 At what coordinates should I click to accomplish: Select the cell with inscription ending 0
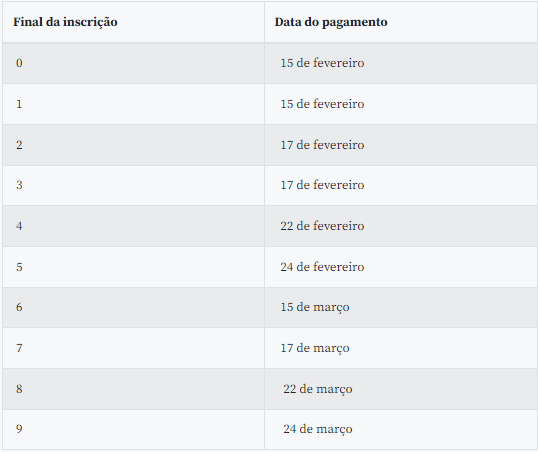133,63
